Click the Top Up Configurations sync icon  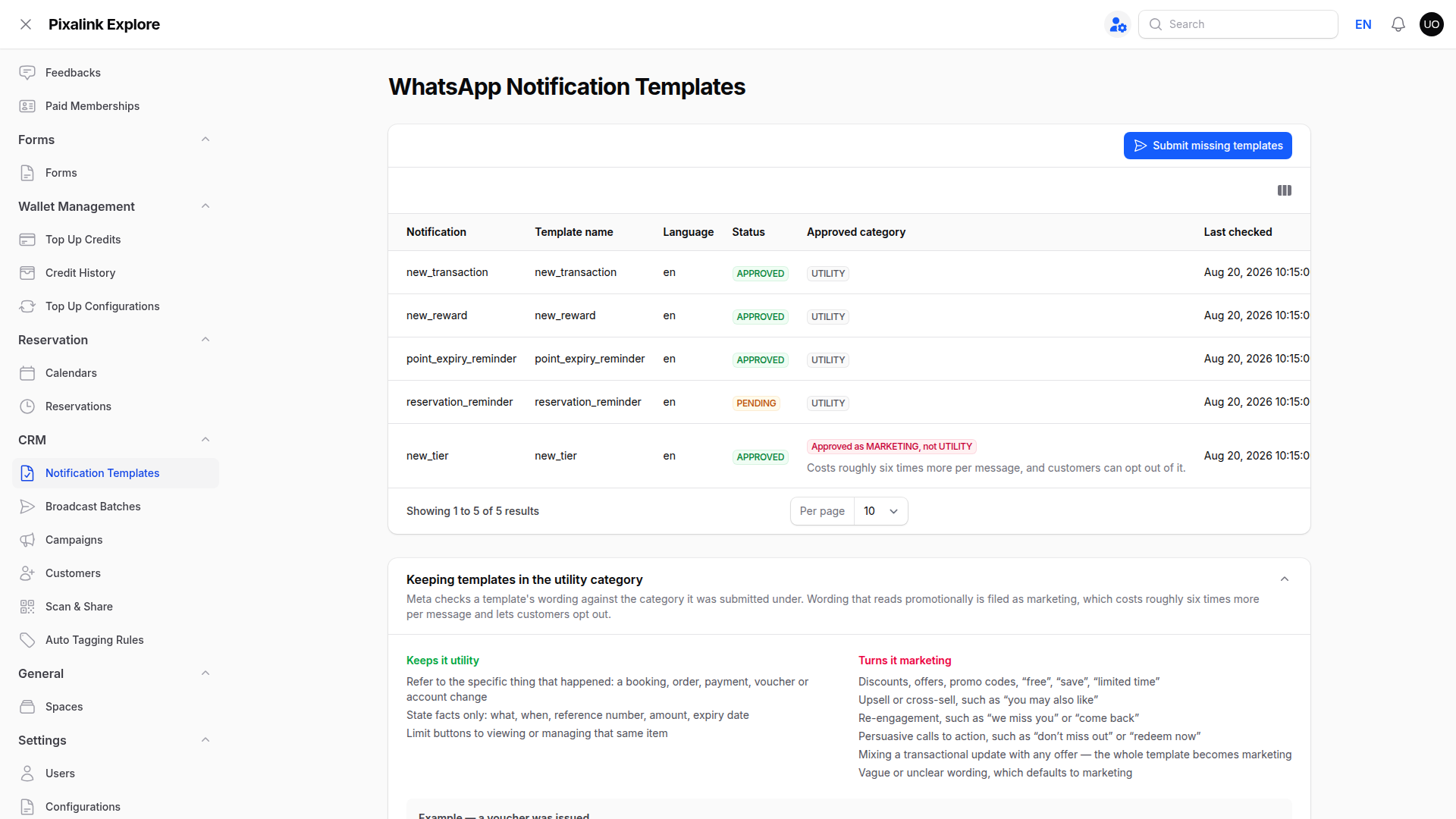point(27,306)
